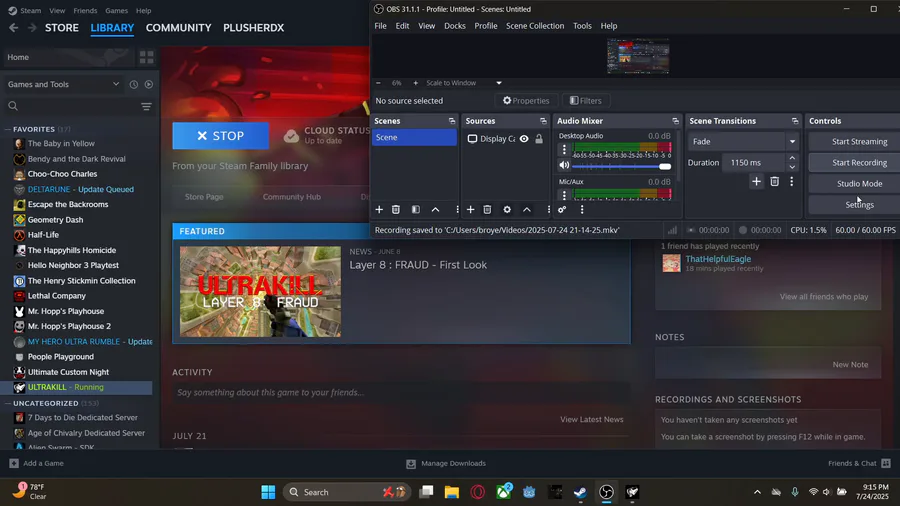
Task: Open advanced audio properties gears icon
Action: point(562,209)
